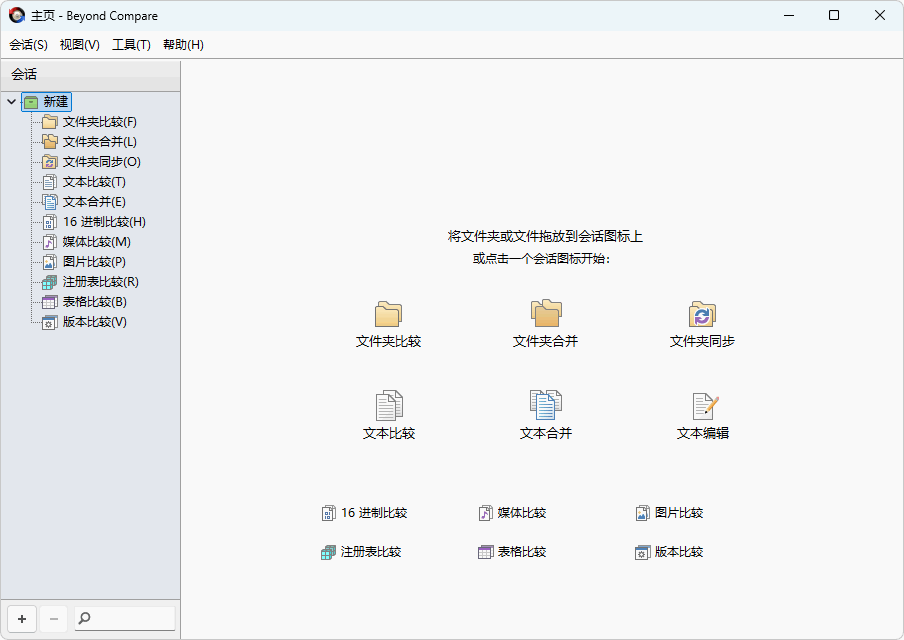
Task: Click the 文件夹比较 label under large icon
Action: tap(389, 341)
